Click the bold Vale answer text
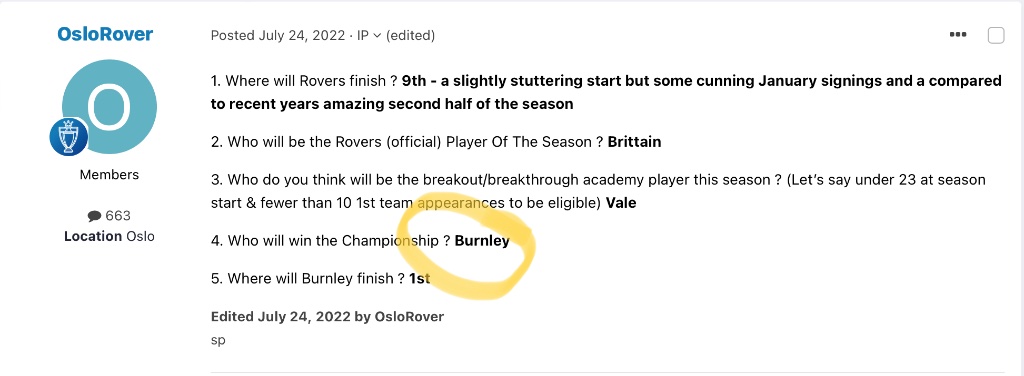 [x=620, y=203]
